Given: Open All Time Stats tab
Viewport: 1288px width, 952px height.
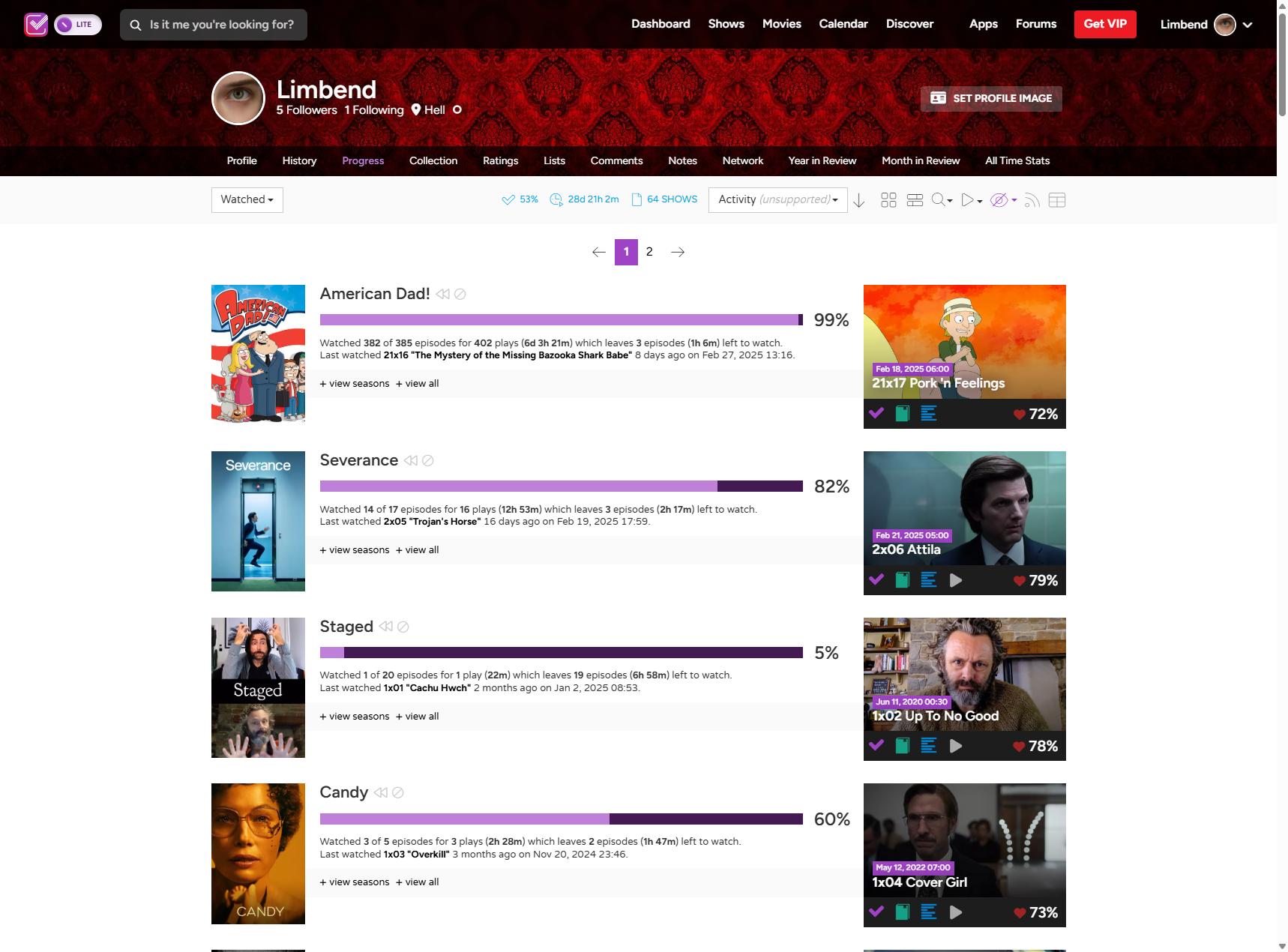Looking at the screenshot, I should click(x=1017, y=161).
